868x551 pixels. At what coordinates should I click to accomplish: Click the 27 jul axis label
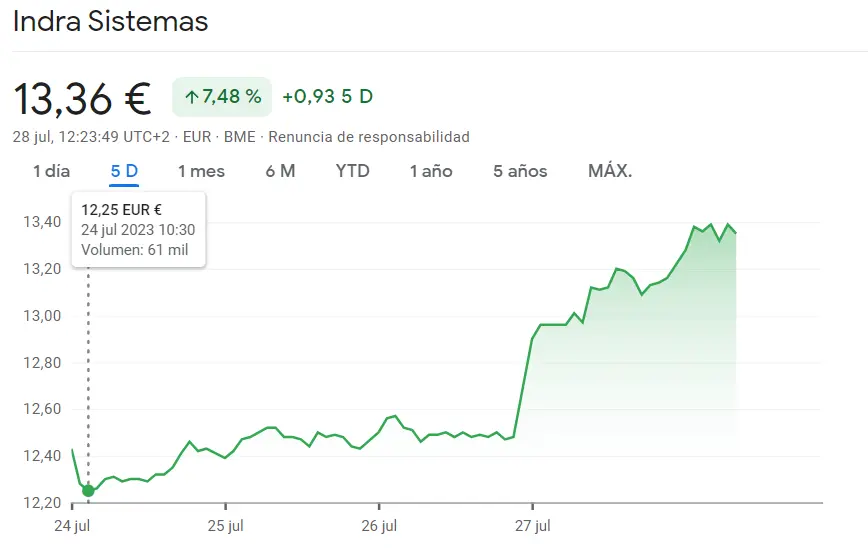tap(533, 526)
